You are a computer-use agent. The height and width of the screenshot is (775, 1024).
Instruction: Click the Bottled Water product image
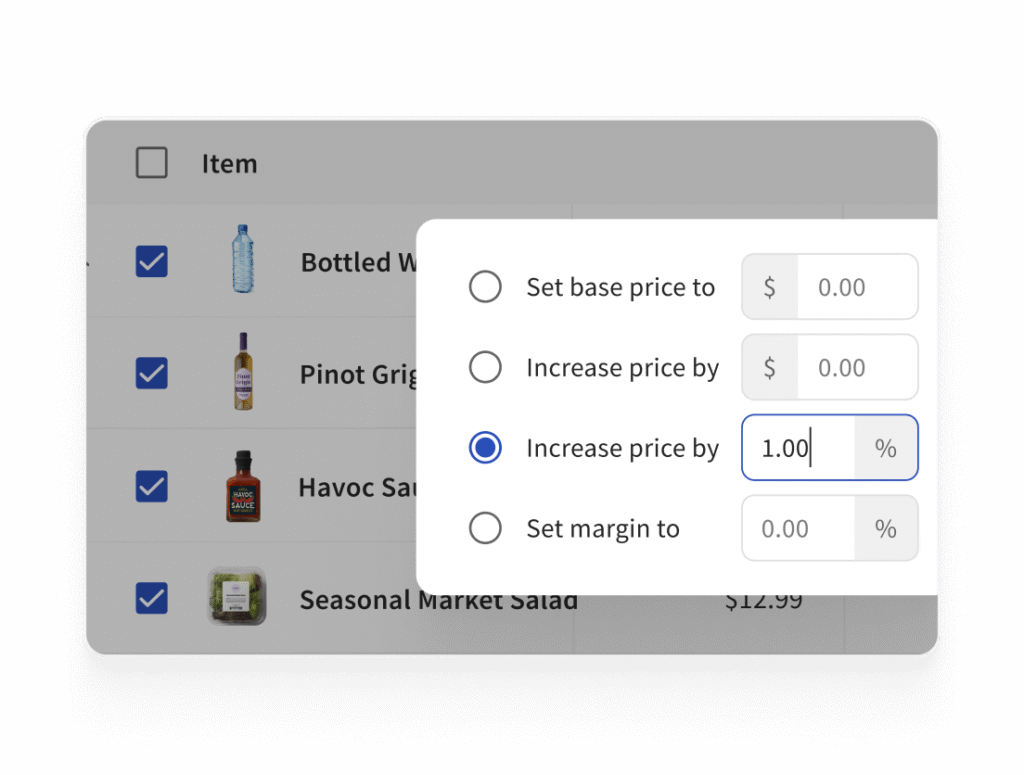click(242, 259)
